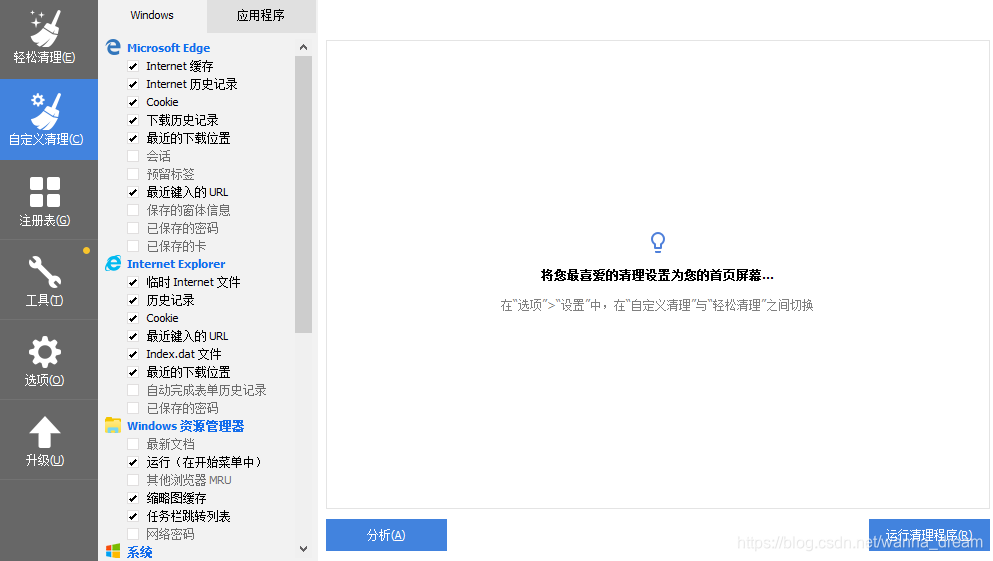Viewport: 993px width, 561px height.
Task: Check the 网络密码 checkbox
Action: pos(133,534)
